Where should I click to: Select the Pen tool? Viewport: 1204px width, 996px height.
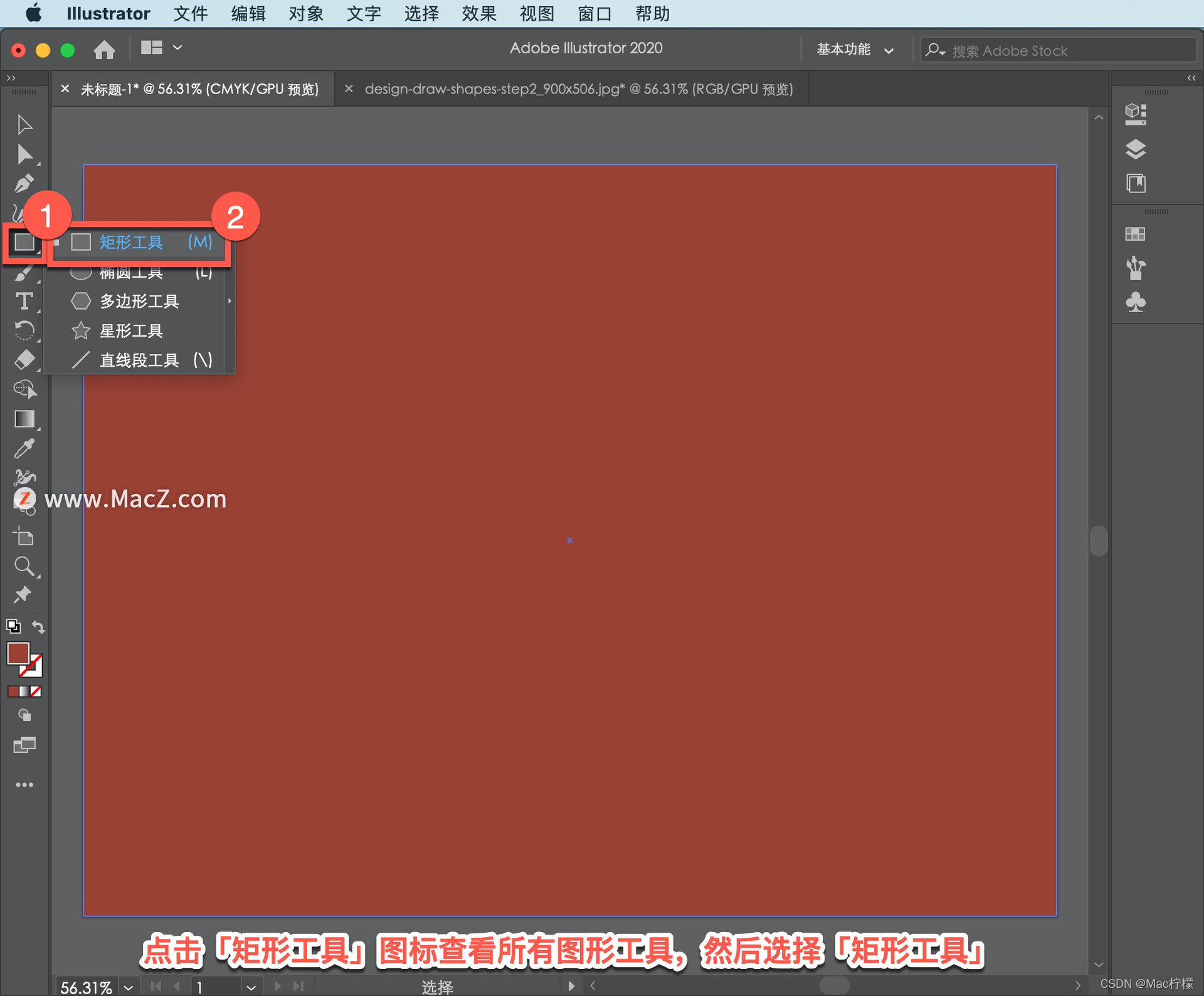coord(25,183)
